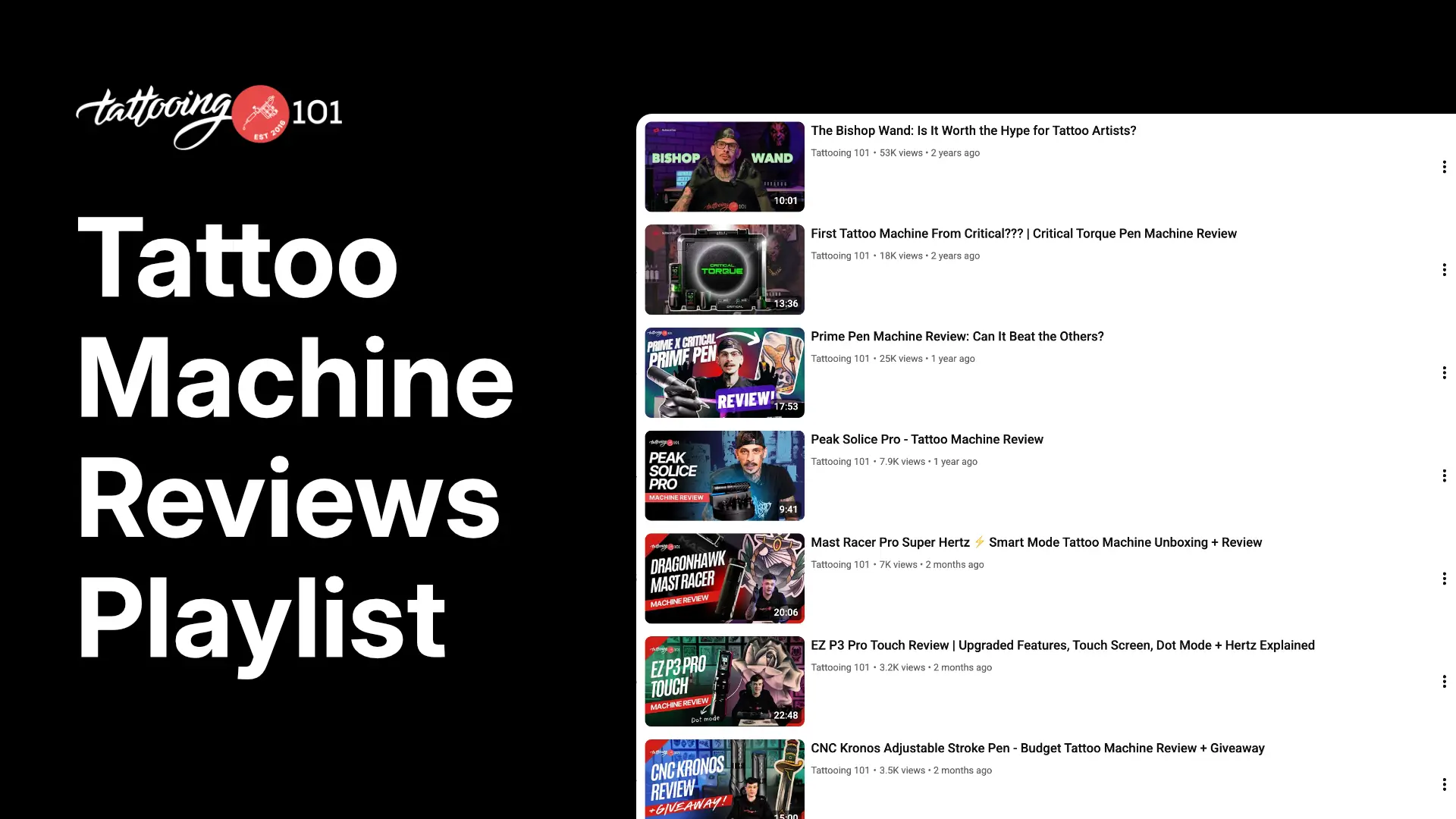Click the 13:36 duration badge
The image size is (1456, 819).
click(786, 303)
